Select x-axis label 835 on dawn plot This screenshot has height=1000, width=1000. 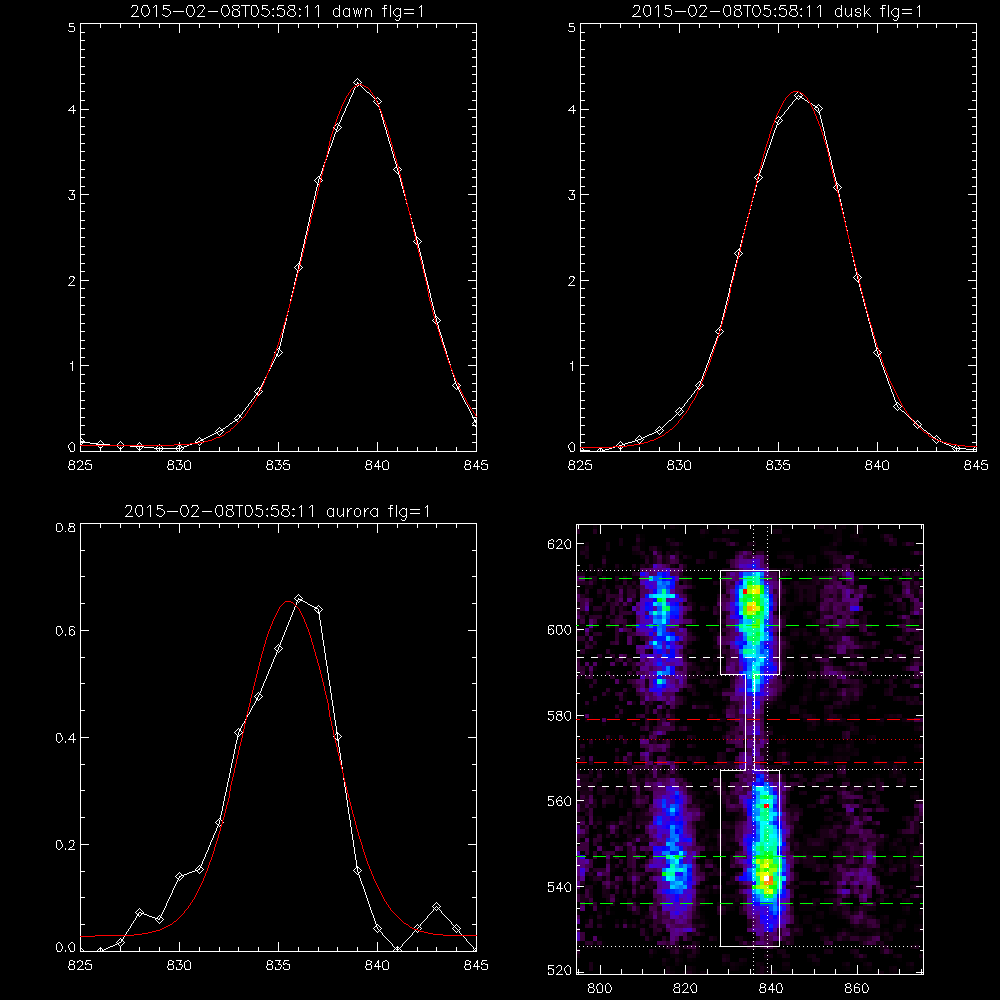pos(278,466)
